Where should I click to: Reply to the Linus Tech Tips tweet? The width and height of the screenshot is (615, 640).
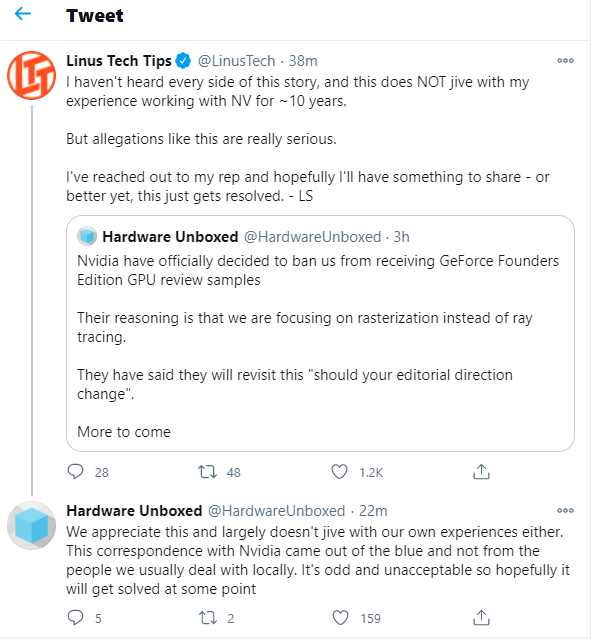coord(75,472)
